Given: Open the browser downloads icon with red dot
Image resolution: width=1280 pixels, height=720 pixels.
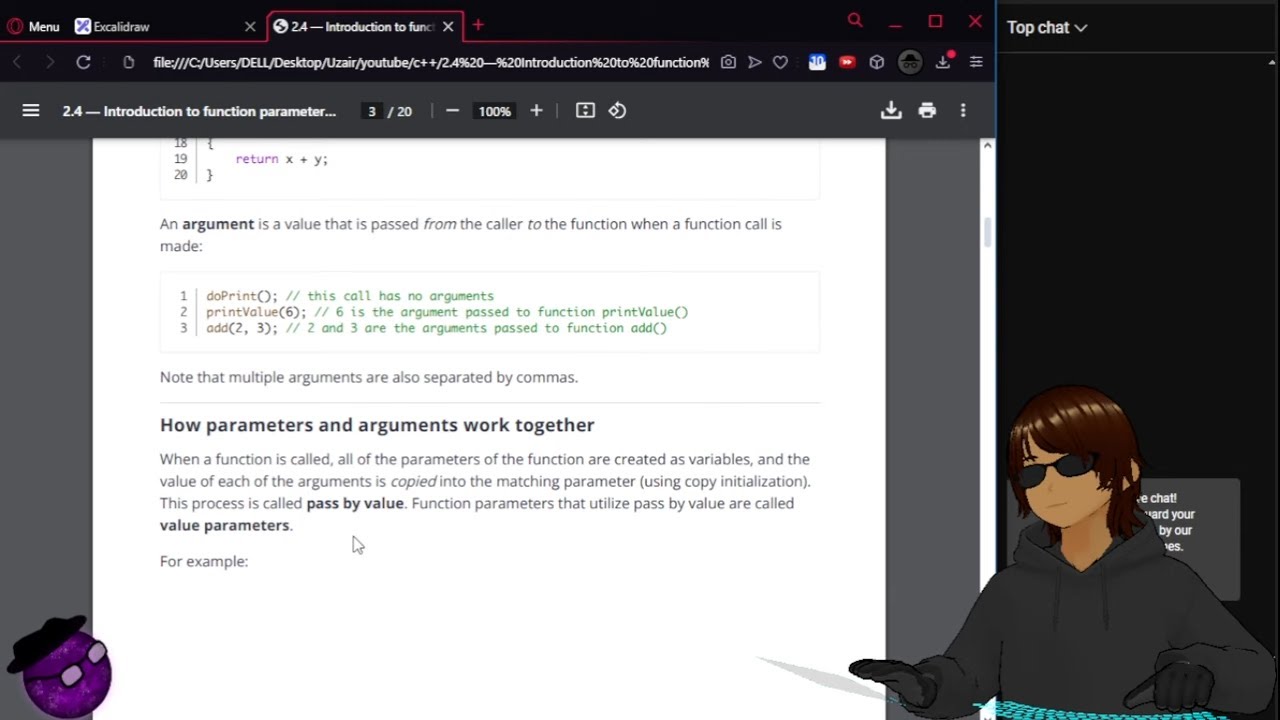Looking at the screenshot, I should [x=944, y=61].
